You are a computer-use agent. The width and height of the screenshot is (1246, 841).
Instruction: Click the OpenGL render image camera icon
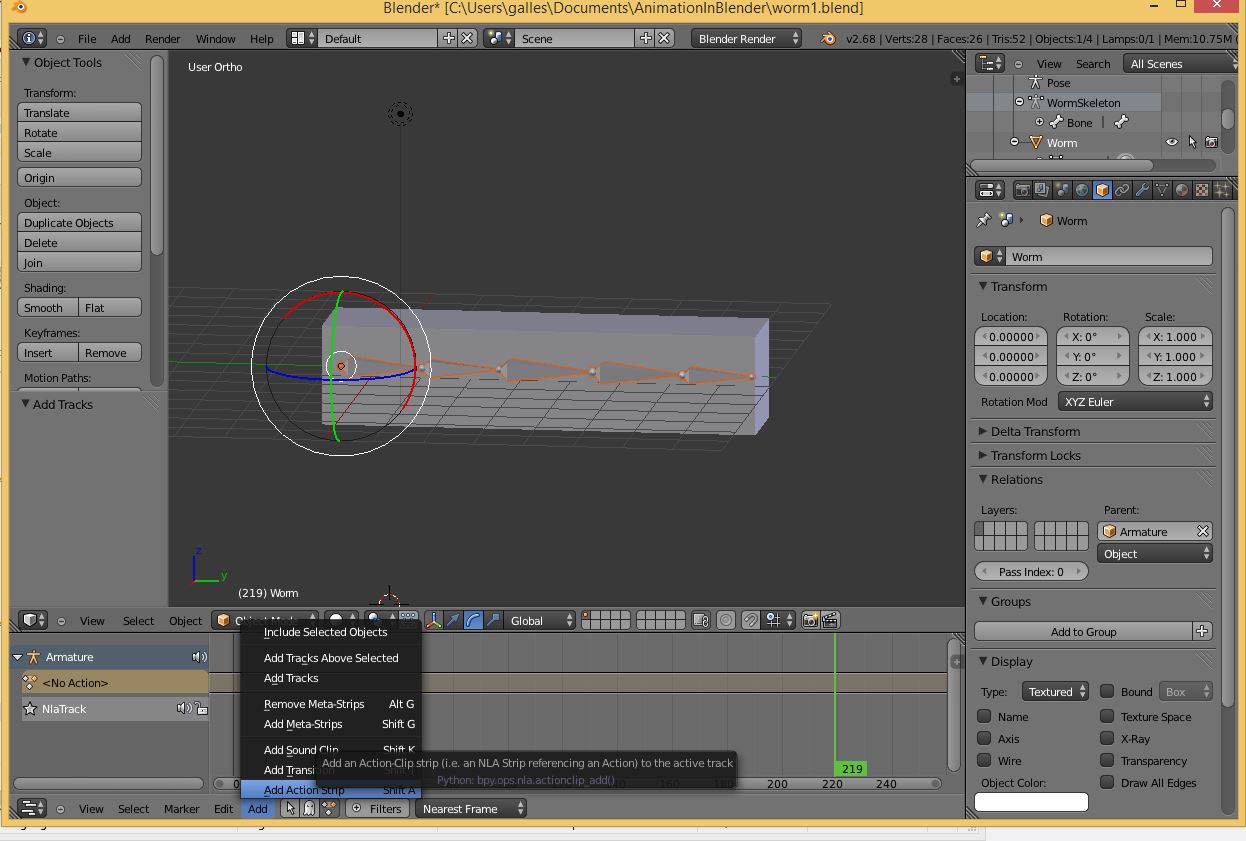tap(810, 620)
